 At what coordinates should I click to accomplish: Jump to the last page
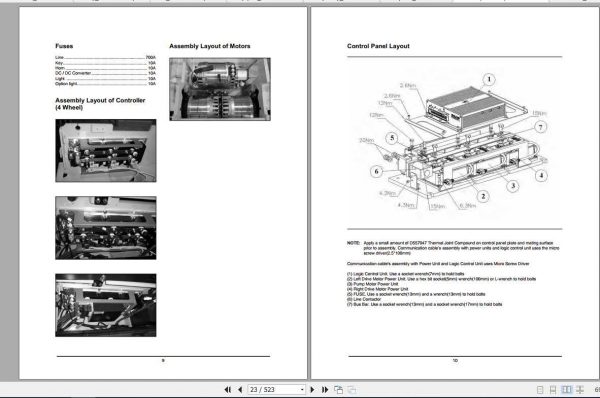point(325,390)
